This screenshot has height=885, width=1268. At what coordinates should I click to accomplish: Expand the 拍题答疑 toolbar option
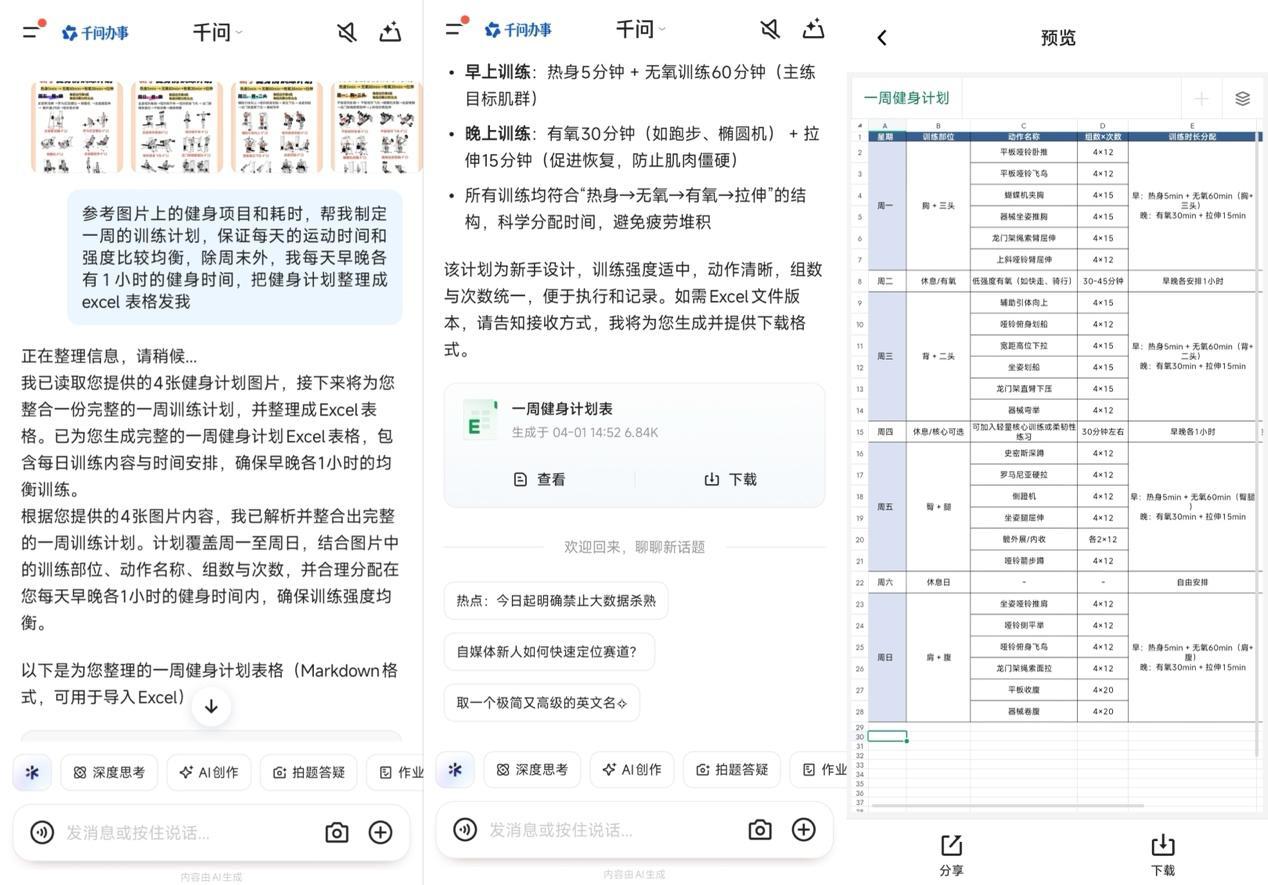click(310, 770)
